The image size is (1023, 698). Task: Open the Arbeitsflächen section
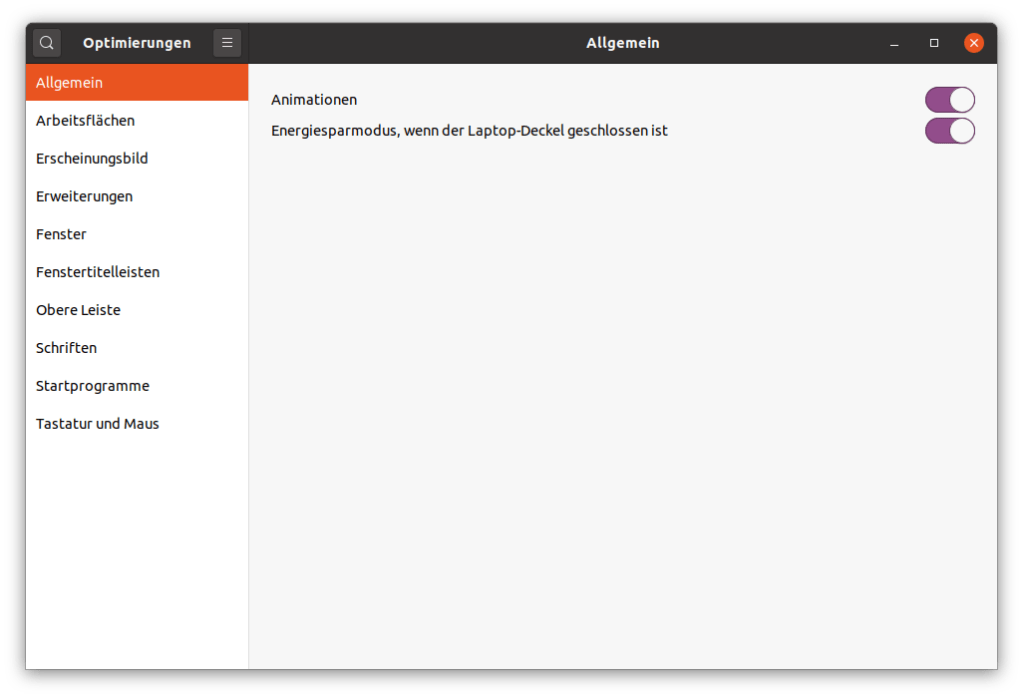tap(137, 121)
